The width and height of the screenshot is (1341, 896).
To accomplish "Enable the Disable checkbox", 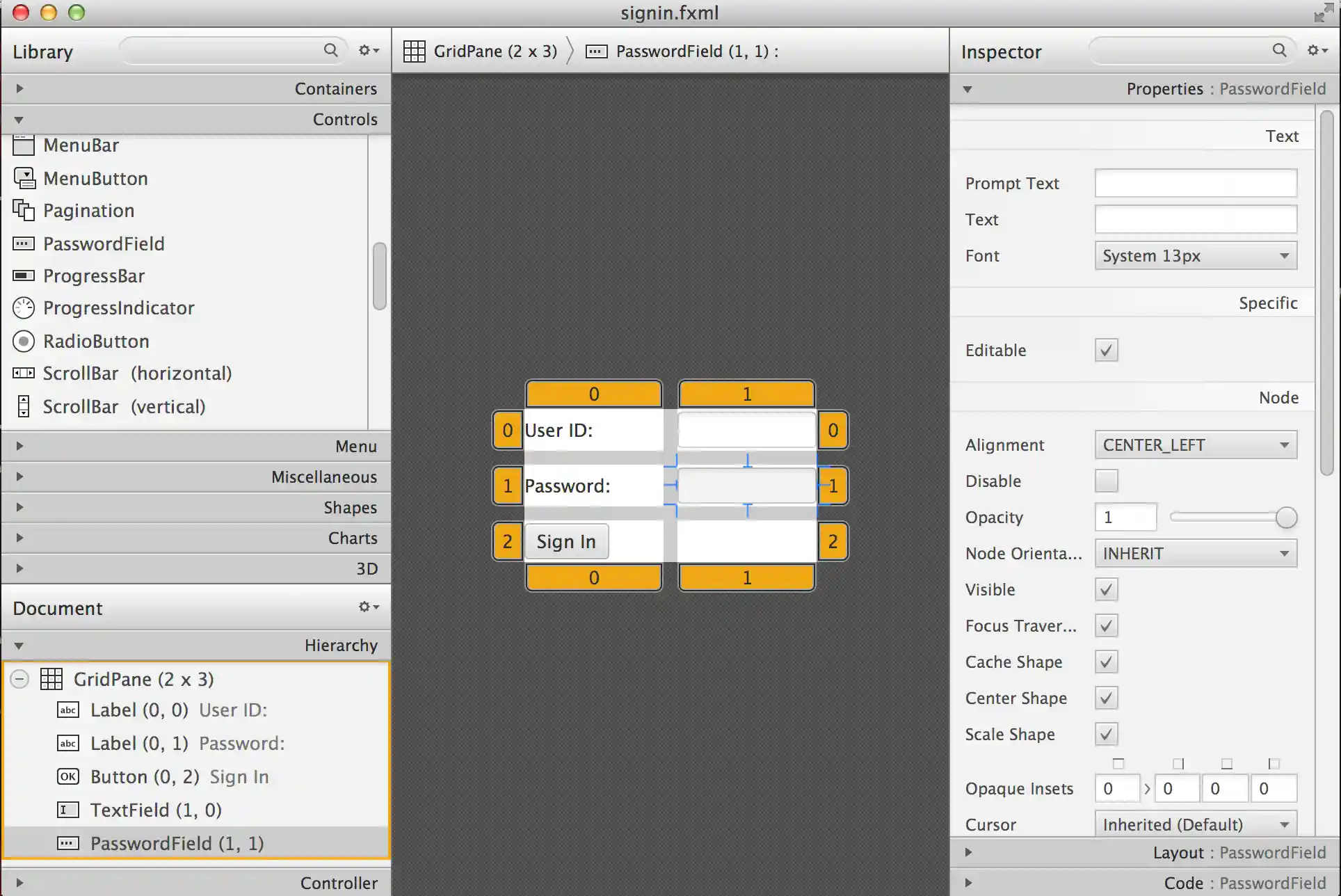I will click(1106, 481).
